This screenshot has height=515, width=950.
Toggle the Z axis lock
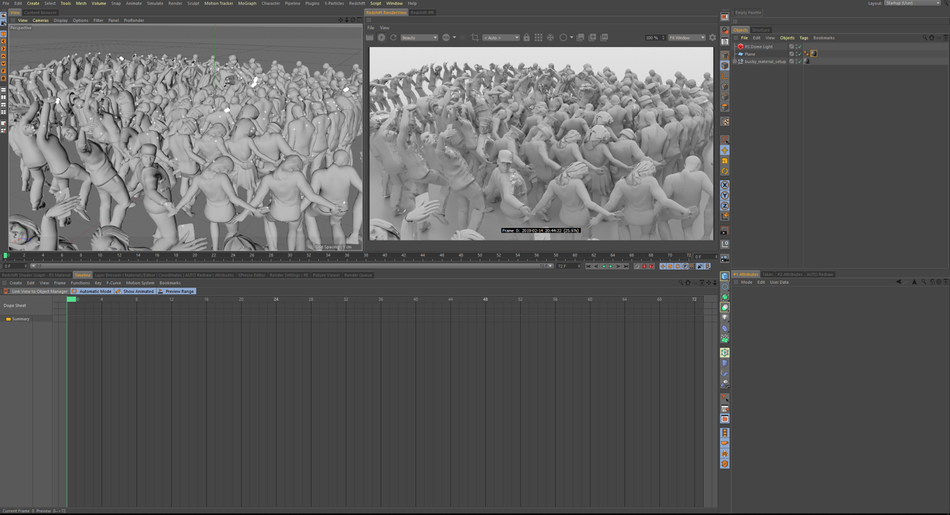coord(725,206)
